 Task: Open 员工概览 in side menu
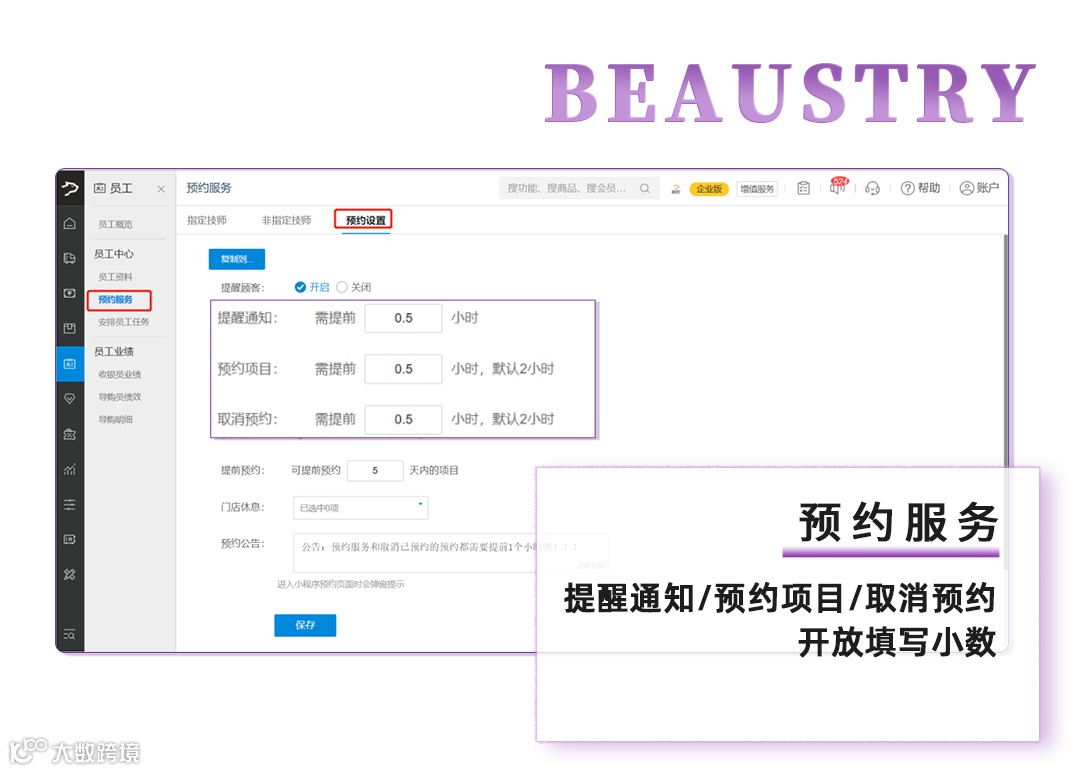[x=115, y=225]
